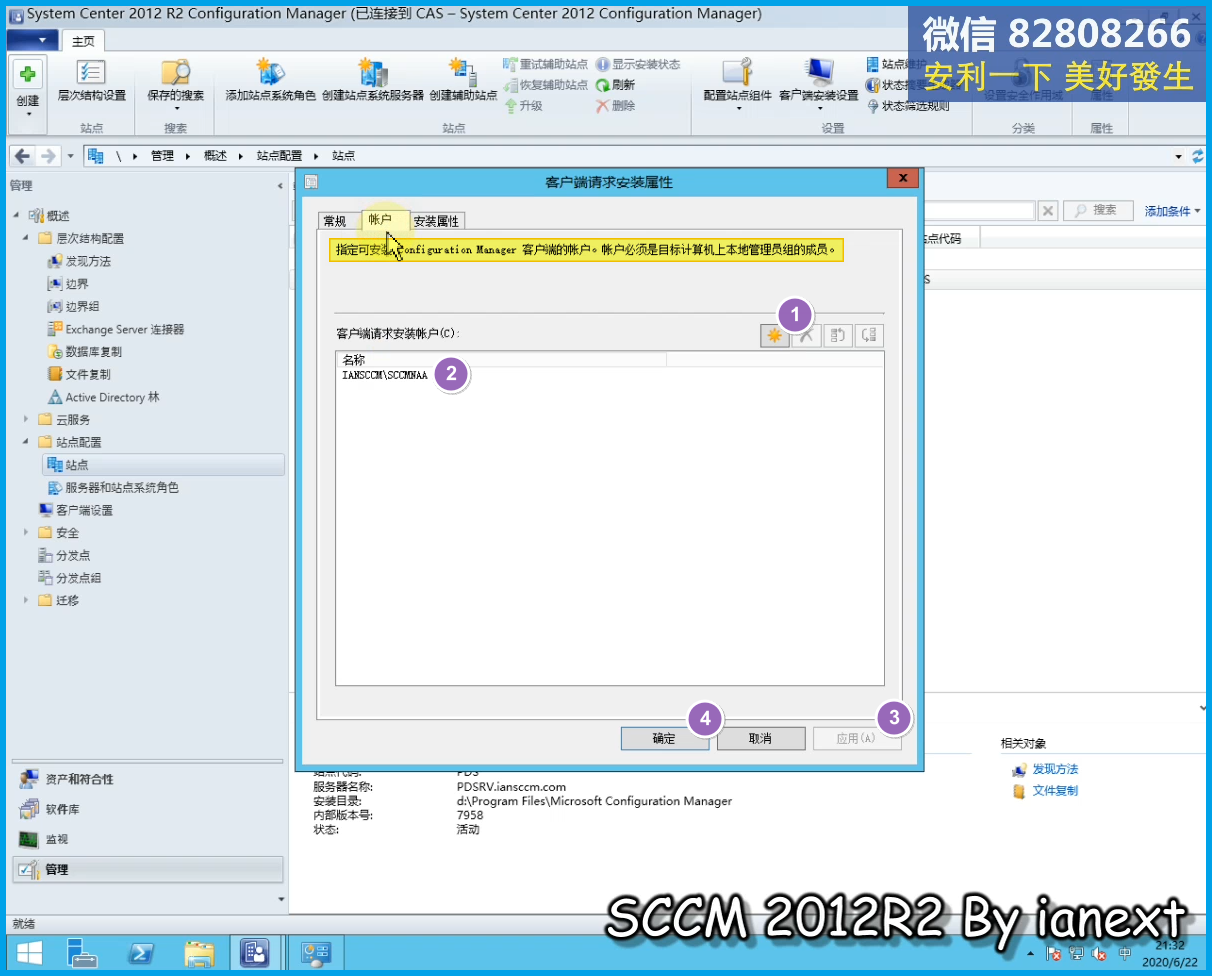Open 发现方法 under related objects

1055,769
